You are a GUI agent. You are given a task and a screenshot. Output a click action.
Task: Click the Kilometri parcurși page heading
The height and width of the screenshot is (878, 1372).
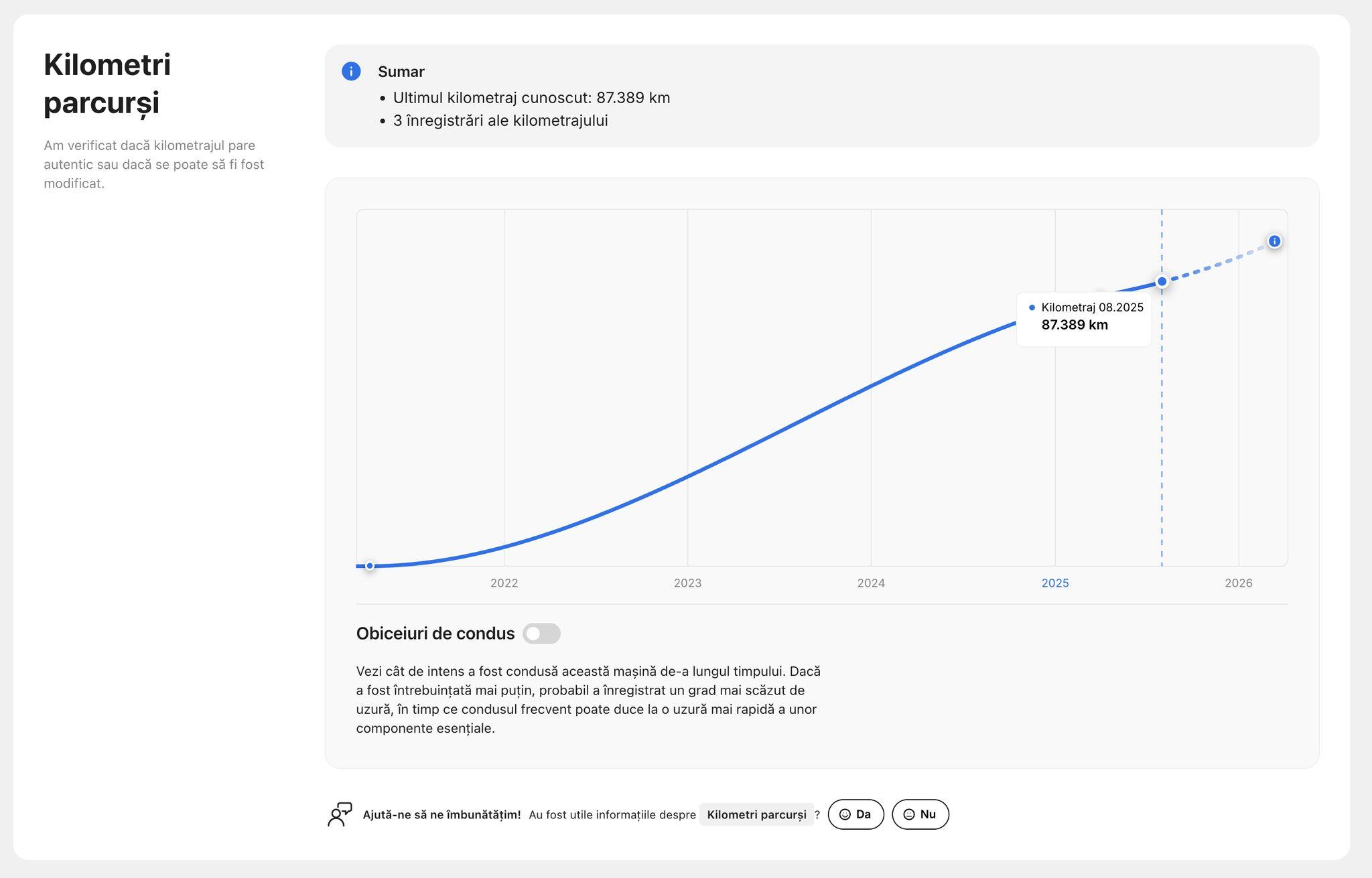[107, 84]
